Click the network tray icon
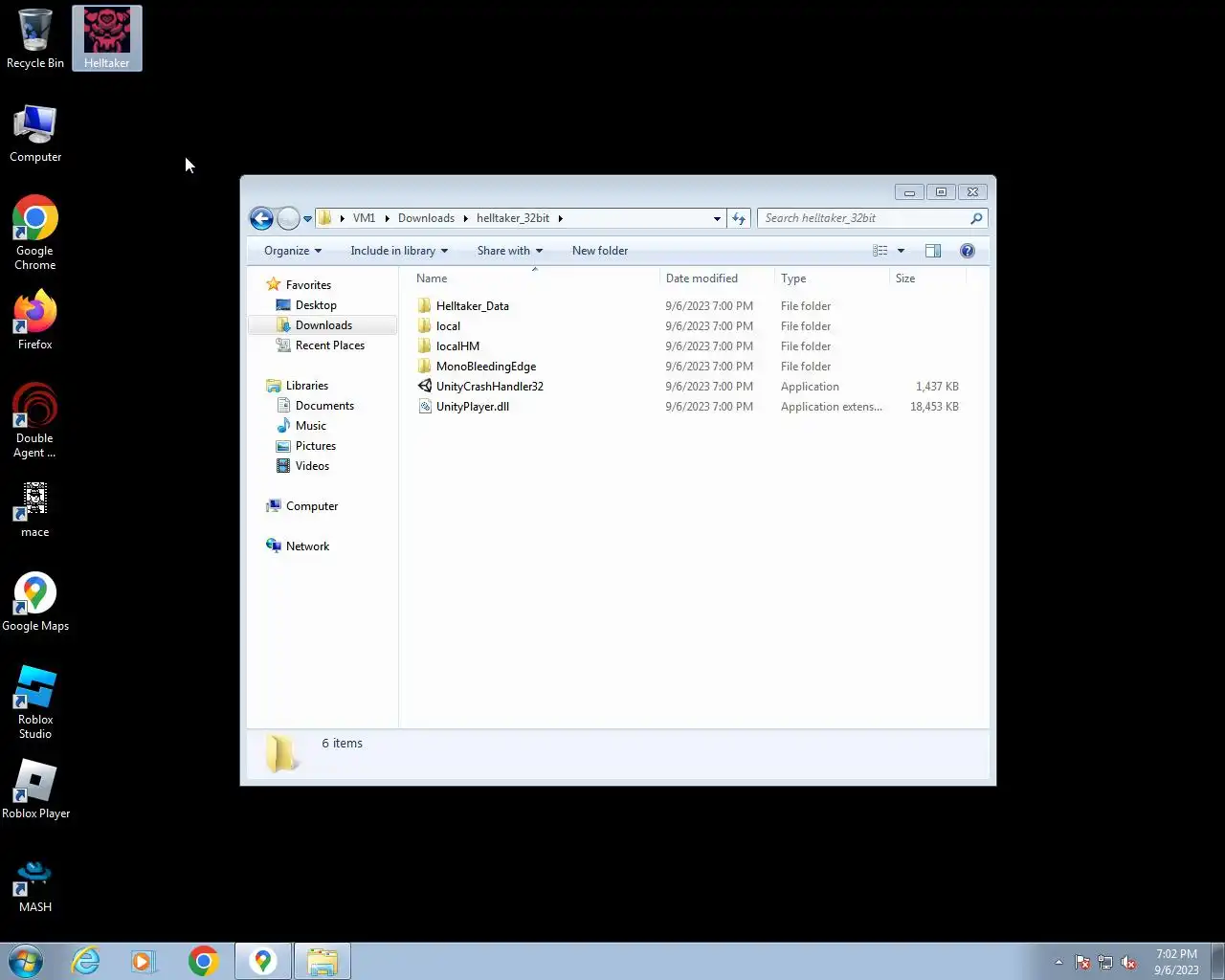1225x980 pixels. (1105, 963)
